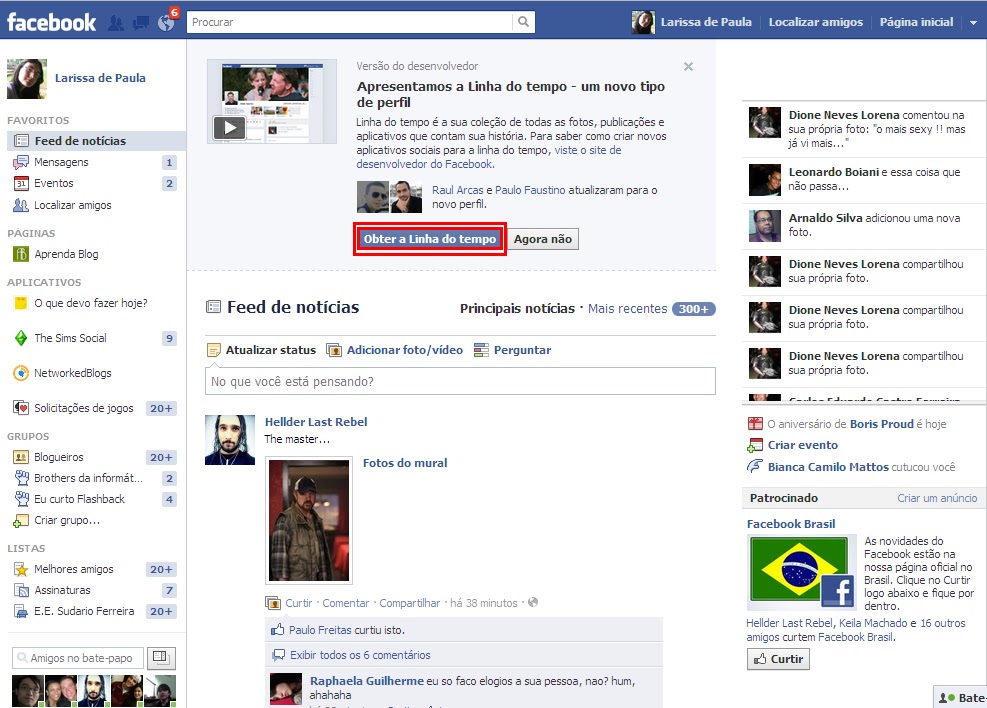Click Criar grupo... link
This screenshot has height=708, width=987.
pos(67,520)
